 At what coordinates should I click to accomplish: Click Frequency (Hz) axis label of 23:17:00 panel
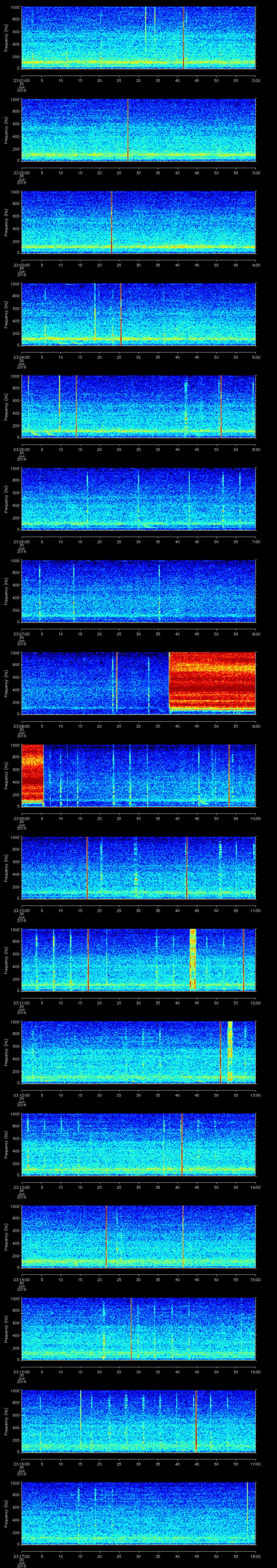click(x=6, y=1513)
